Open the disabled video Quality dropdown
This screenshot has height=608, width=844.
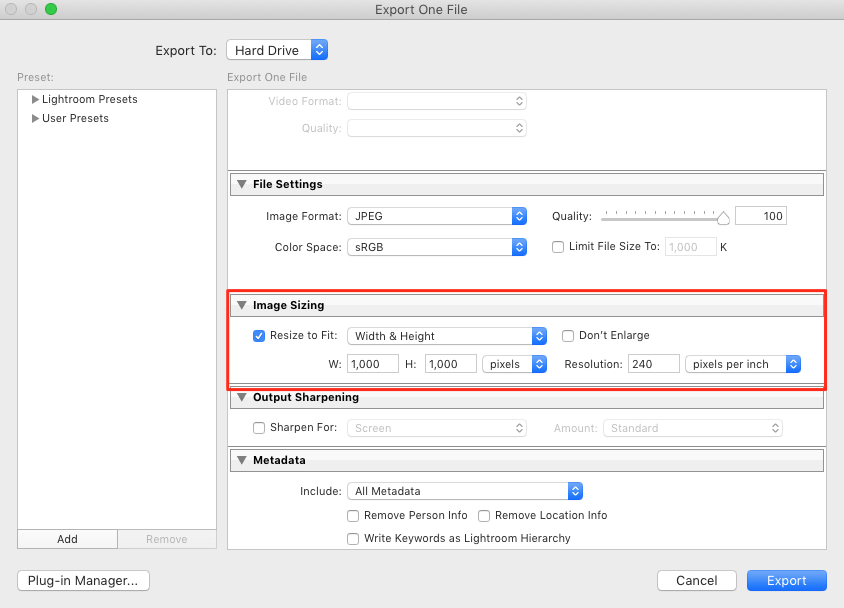tap(437, 128)
